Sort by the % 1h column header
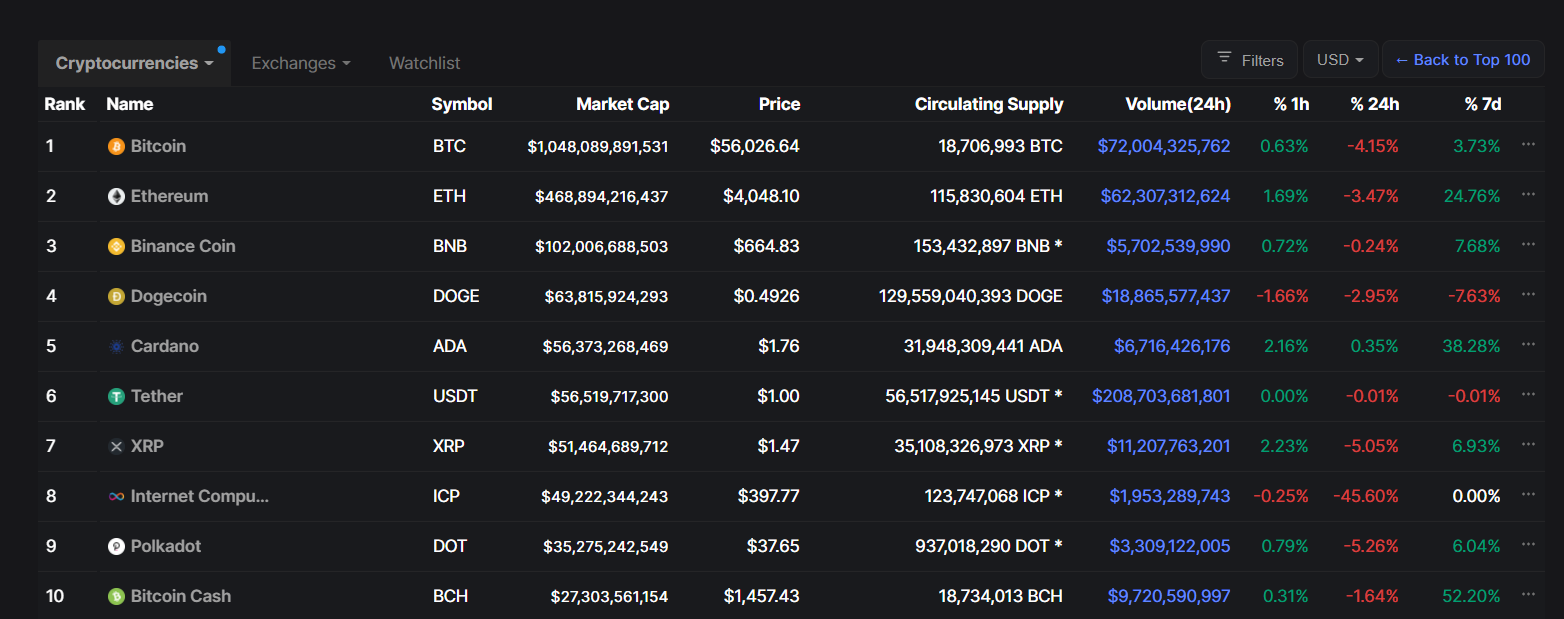This screenshot has height=619, width=1564. (1291, 104)
